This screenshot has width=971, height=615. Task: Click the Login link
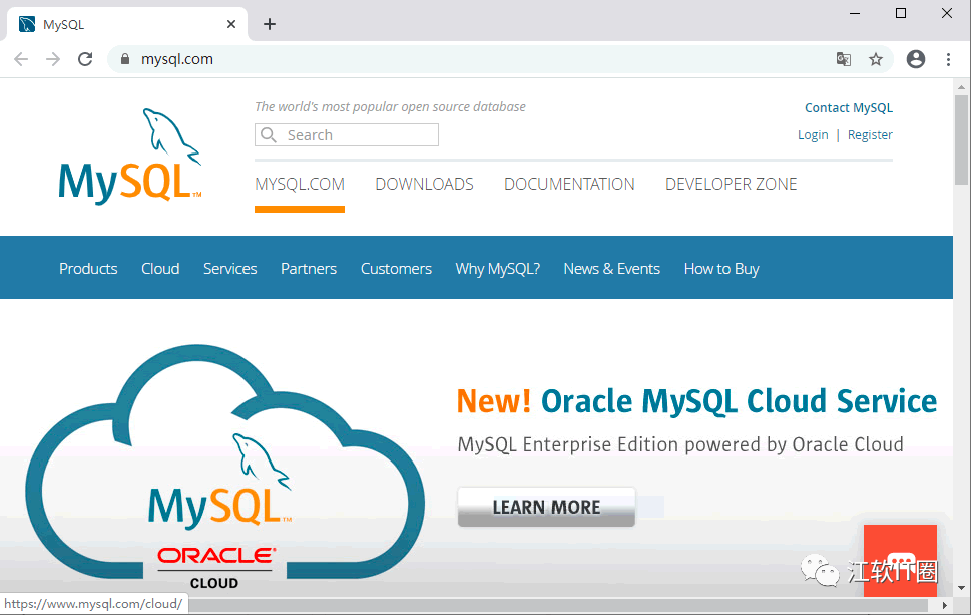(x=813, y=134)
